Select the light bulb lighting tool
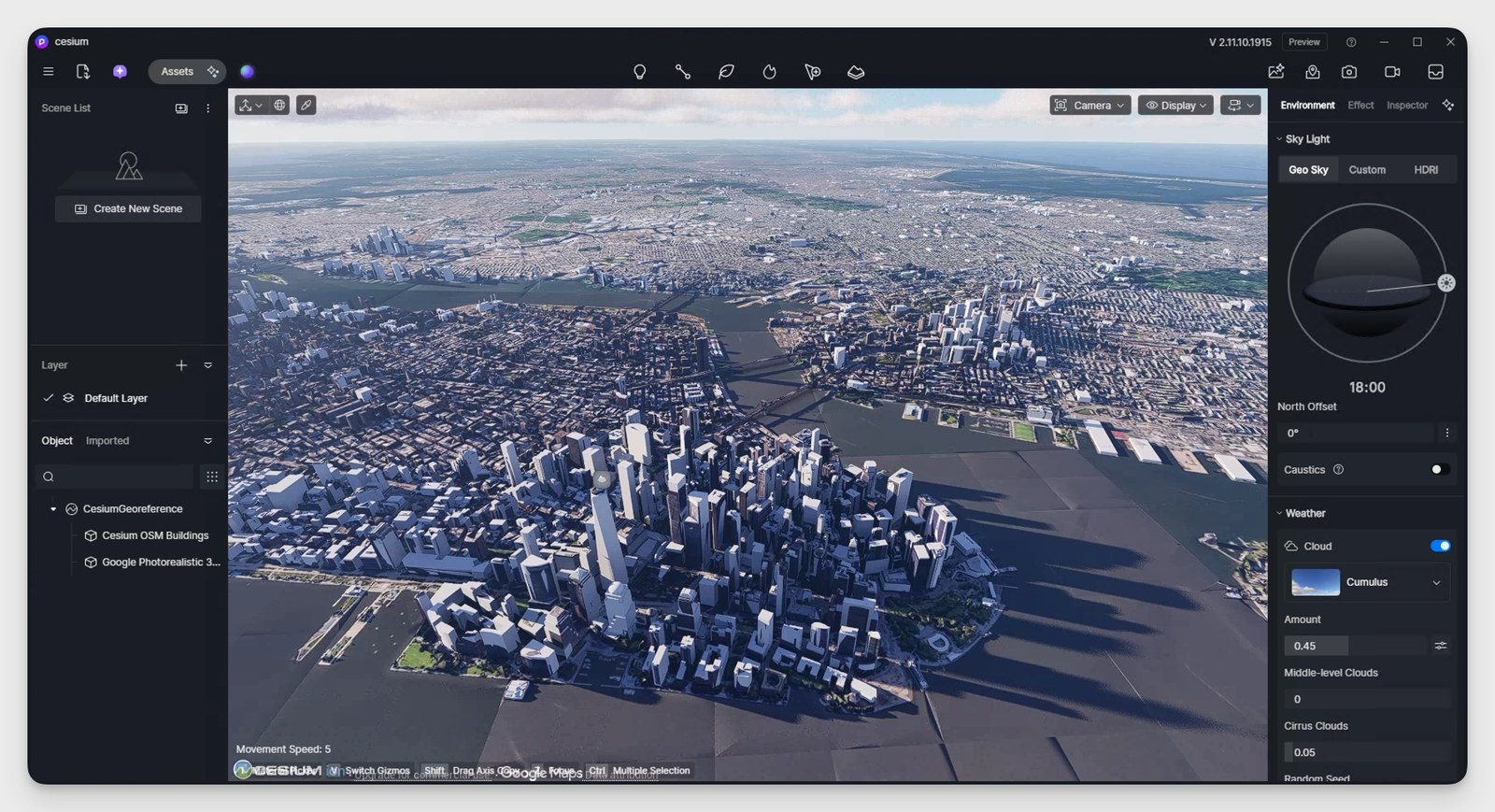The image size is (1495, 812). 640,72
